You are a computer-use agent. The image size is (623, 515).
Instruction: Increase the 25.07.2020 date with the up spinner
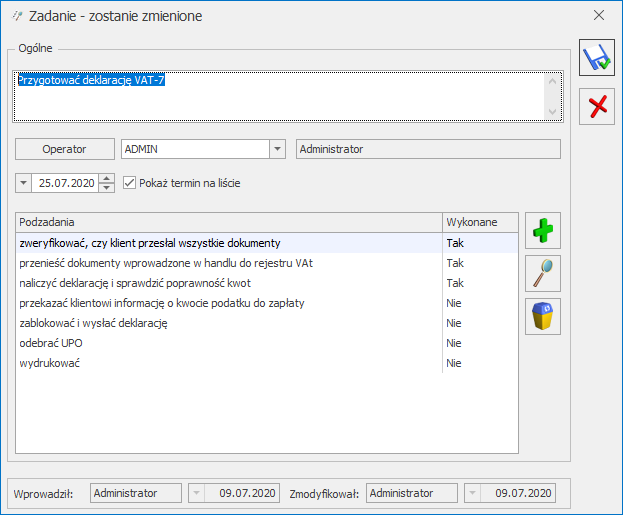106,178
